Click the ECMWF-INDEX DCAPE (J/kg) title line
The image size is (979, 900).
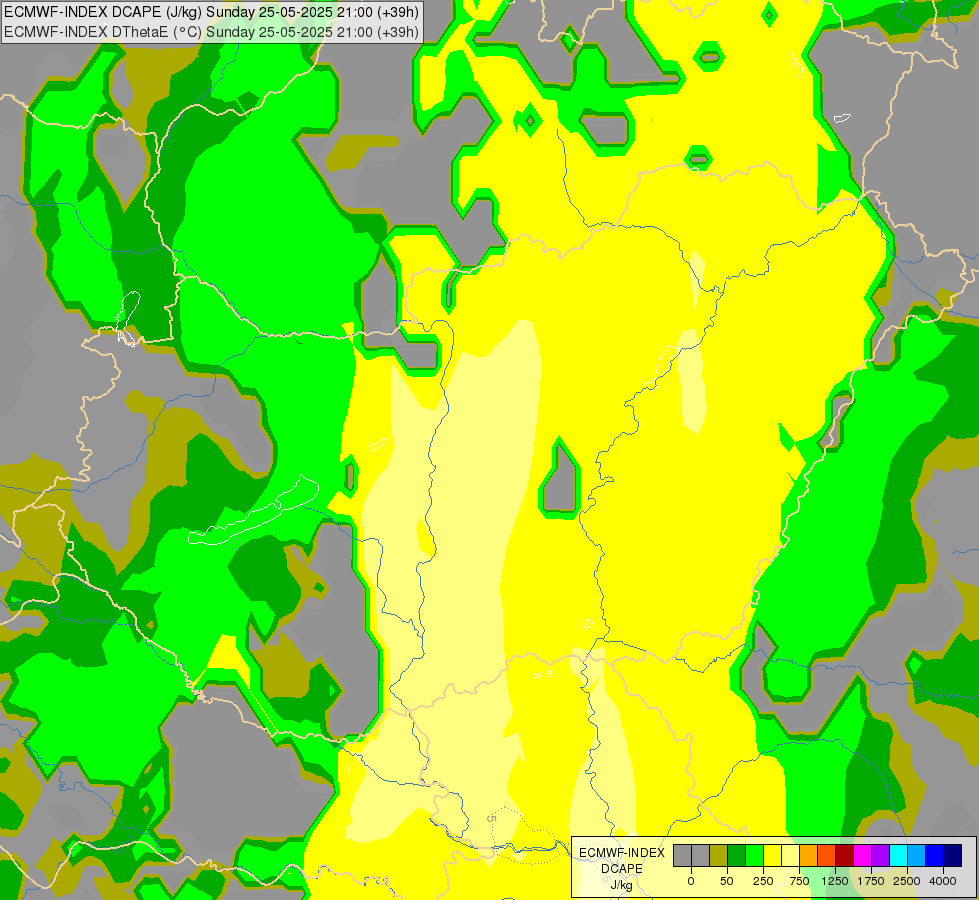click(x=212, y=12)
